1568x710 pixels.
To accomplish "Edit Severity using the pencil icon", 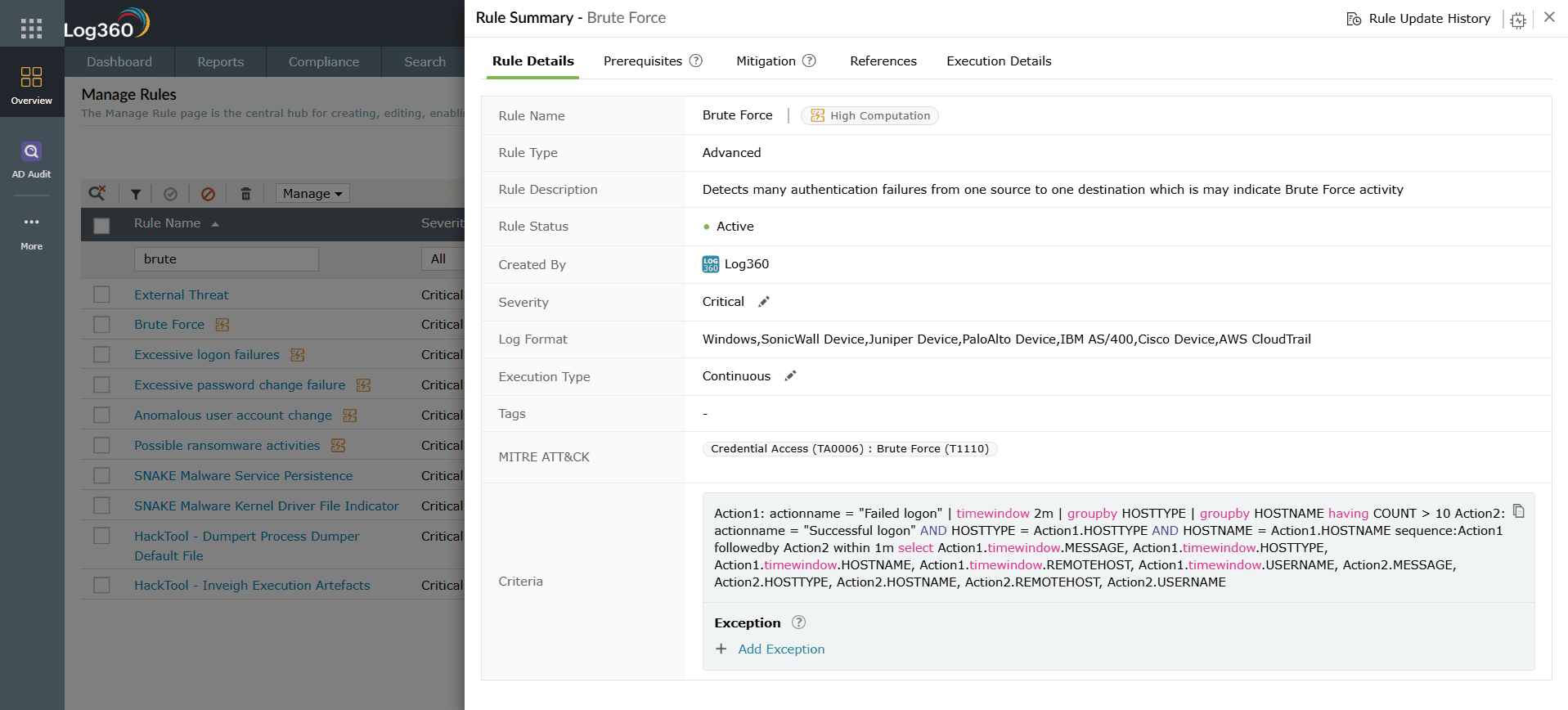I will 764,302.
